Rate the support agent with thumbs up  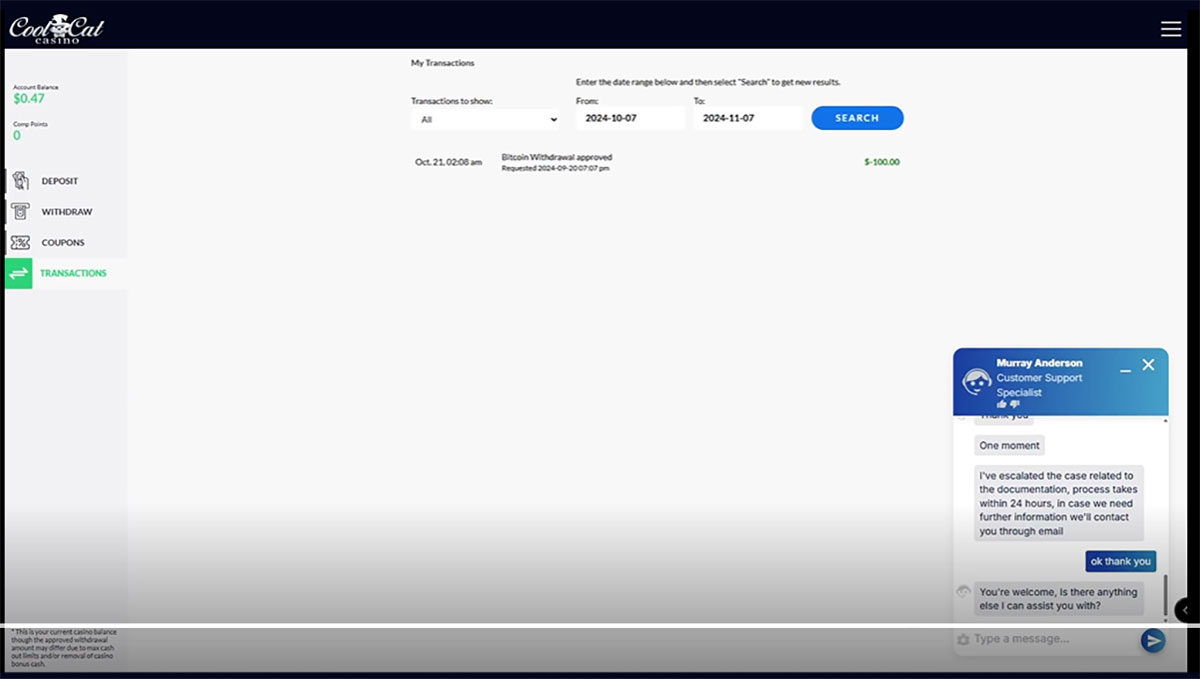point(1002,404)
